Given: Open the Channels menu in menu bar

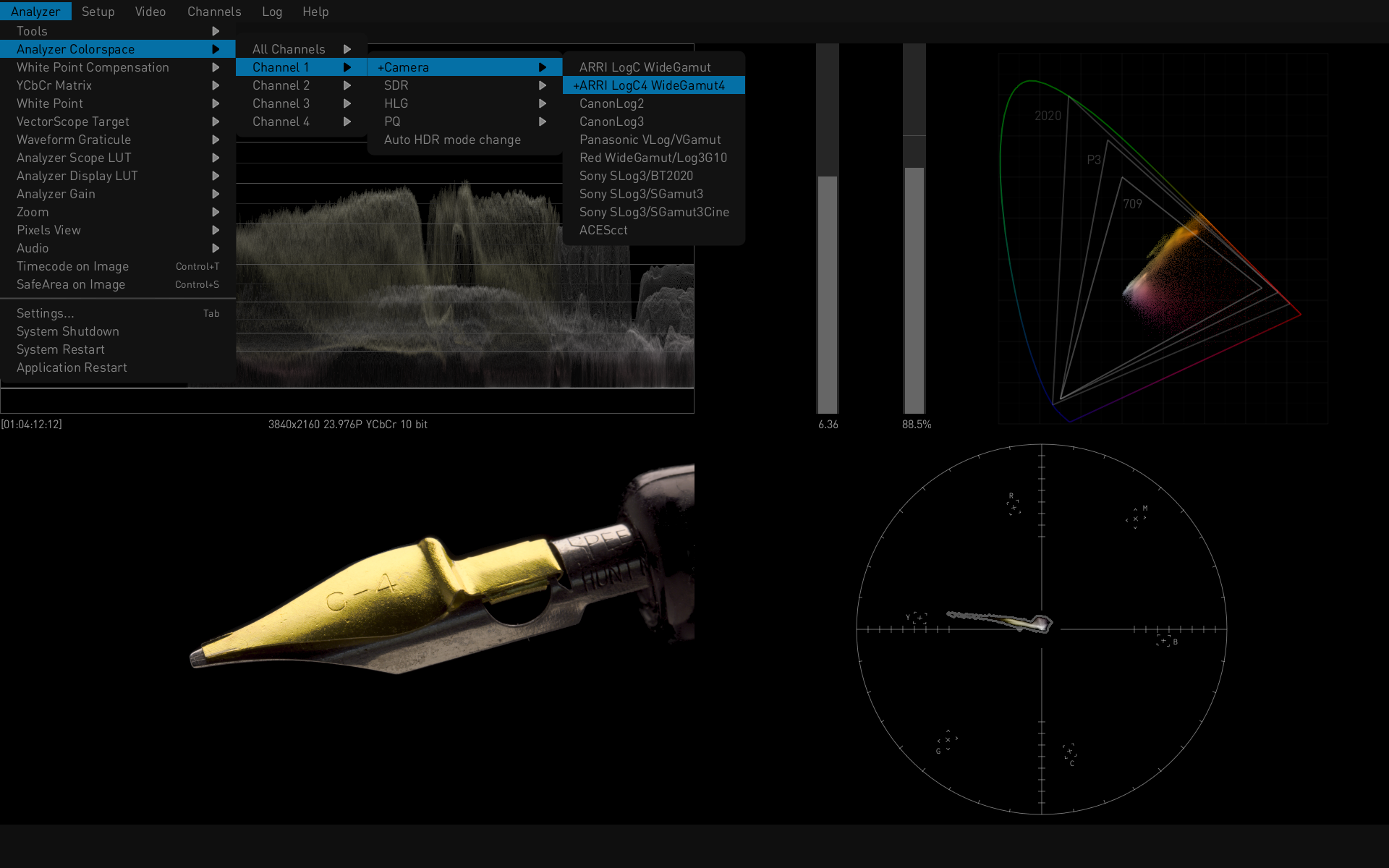Looking at the screenshot, I should (x=213, y=12).
